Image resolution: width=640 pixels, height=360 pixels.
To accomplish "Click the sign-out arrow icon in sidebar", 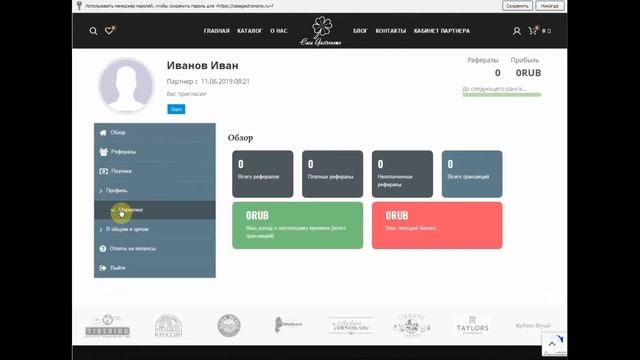I will (x=103, y=268).
